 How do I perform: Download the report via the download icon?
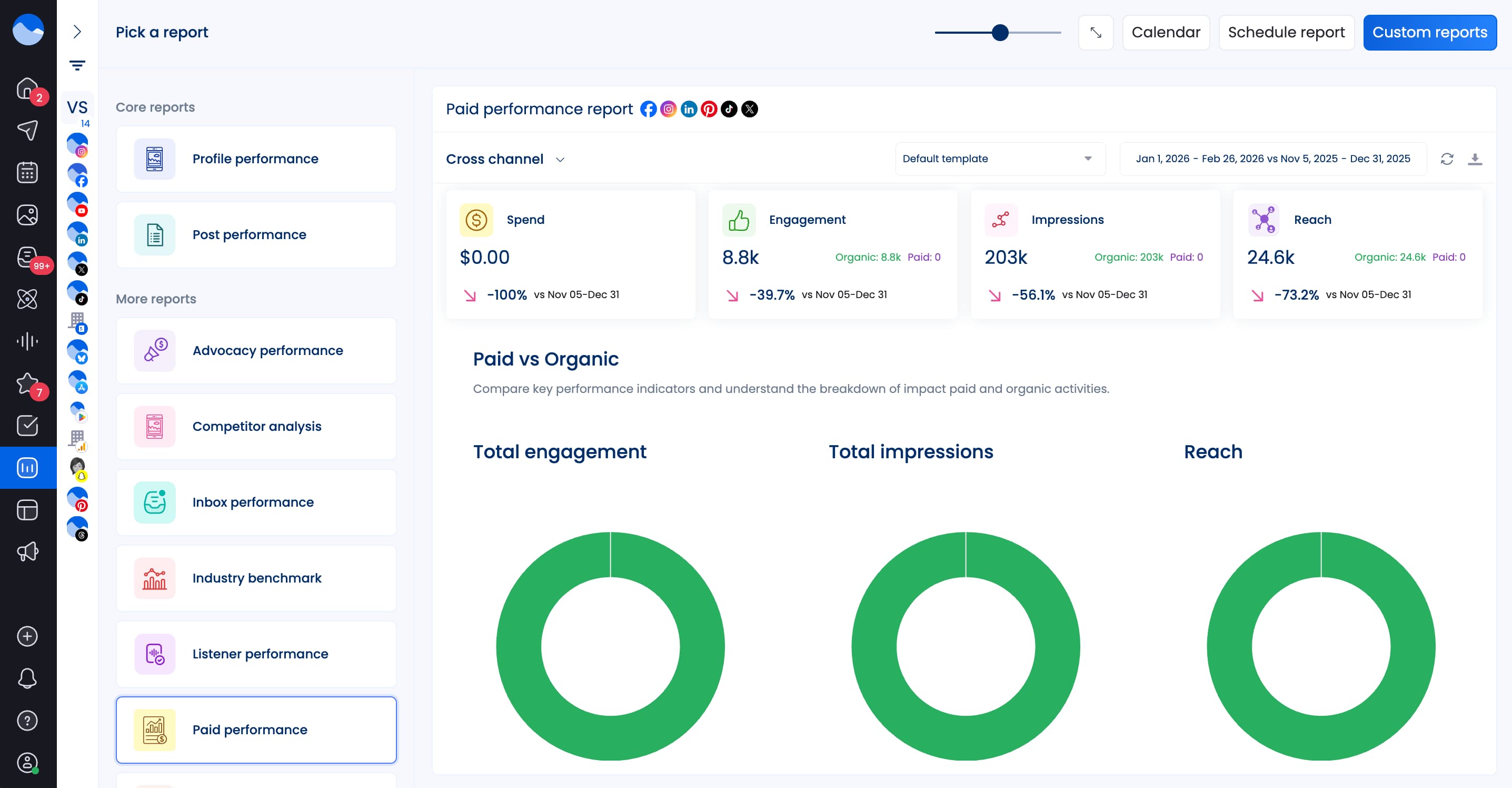point(1476,159)
